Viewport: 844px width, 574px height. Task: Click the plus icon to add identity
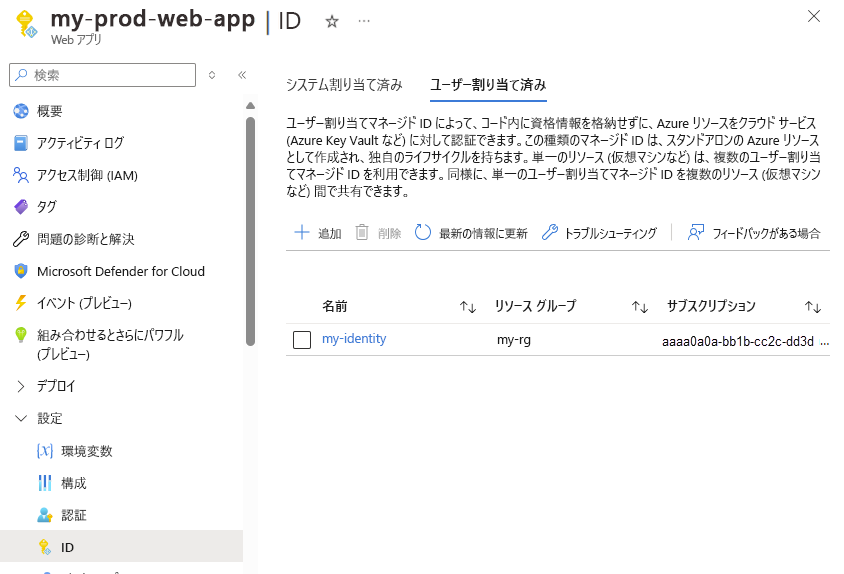[302, 233]
